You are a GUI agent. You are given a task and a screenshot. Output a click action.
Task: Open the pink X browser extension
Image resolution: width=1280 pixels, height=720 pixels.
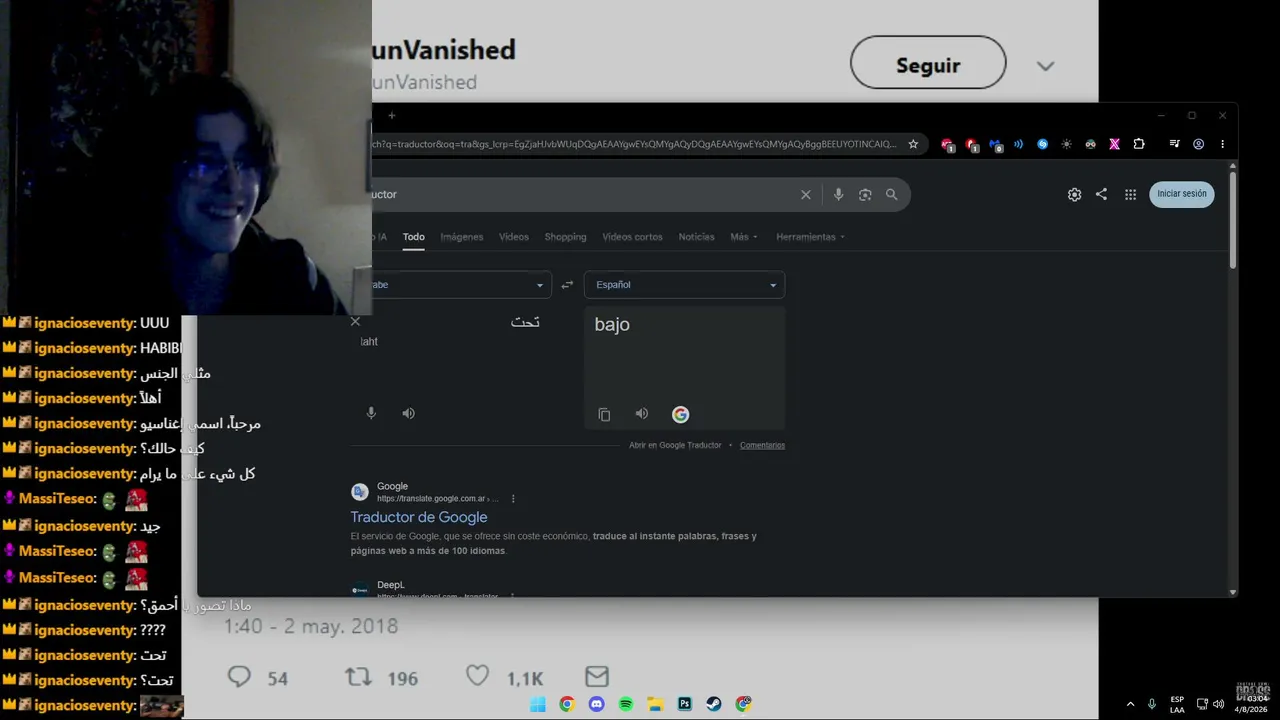[x=1114, y=144]
